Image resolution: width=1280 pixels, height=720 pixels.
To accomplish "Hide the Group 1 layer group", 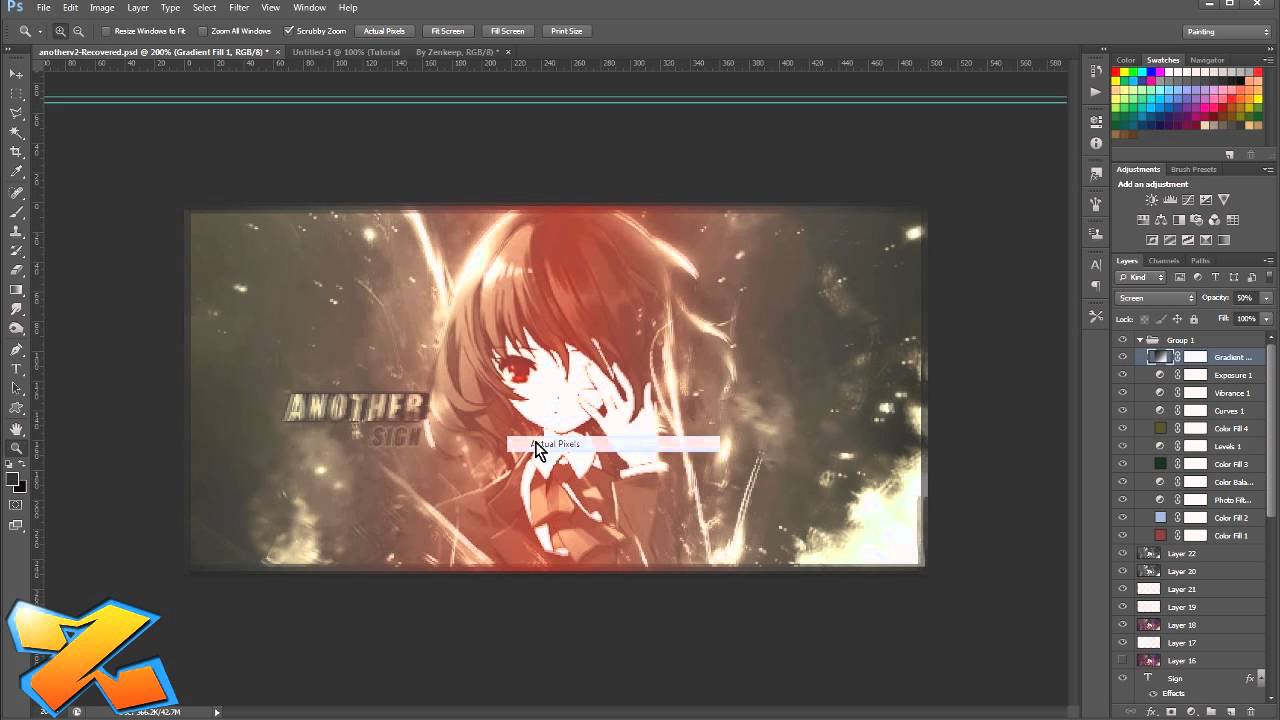I will pyautogui.click(x=1122, y=340).
